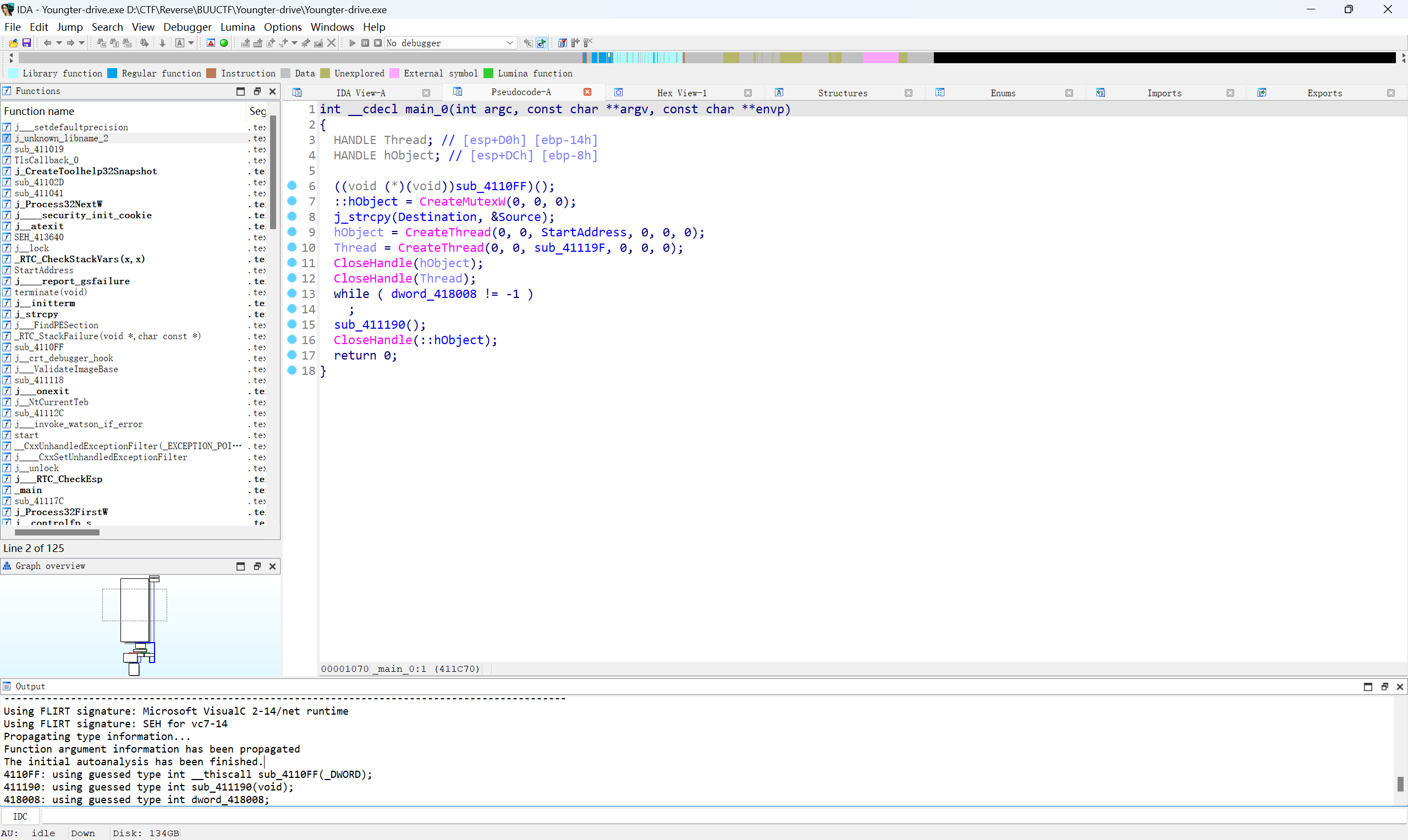The width and height of the screenshot is (1408, 840).
Task: Toggle breakpoint dot on line 9
Action: [x=292, y=231]
